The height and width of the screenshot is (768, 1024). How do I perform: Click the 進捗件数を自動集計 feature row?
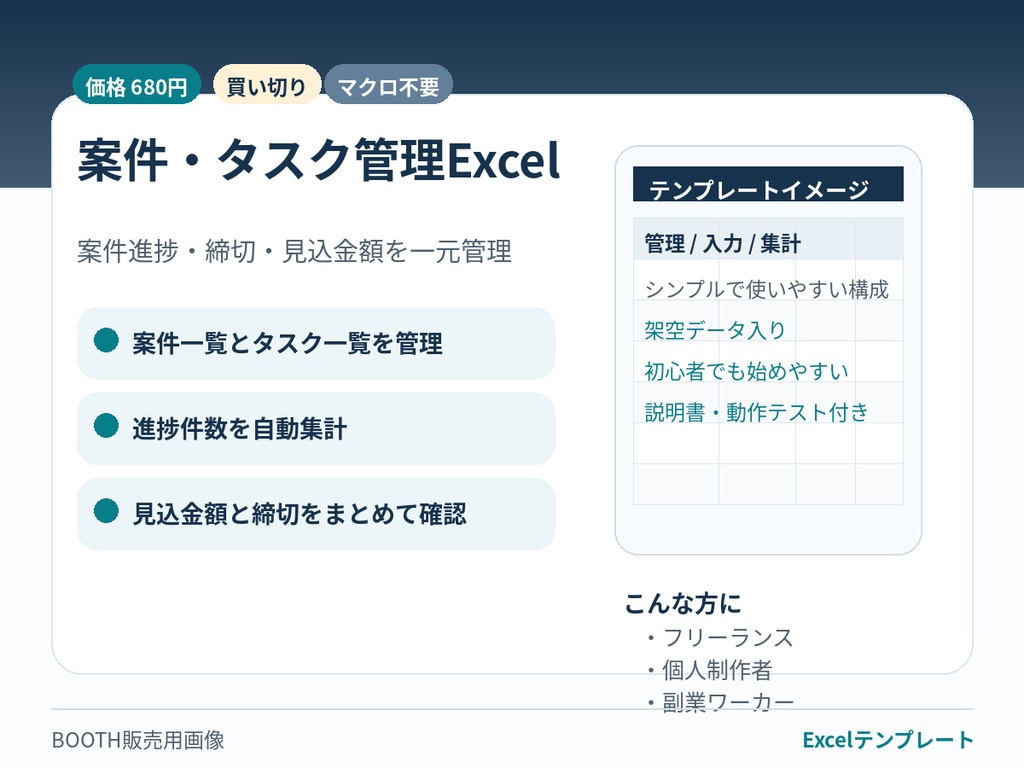[x=316, y=429]
